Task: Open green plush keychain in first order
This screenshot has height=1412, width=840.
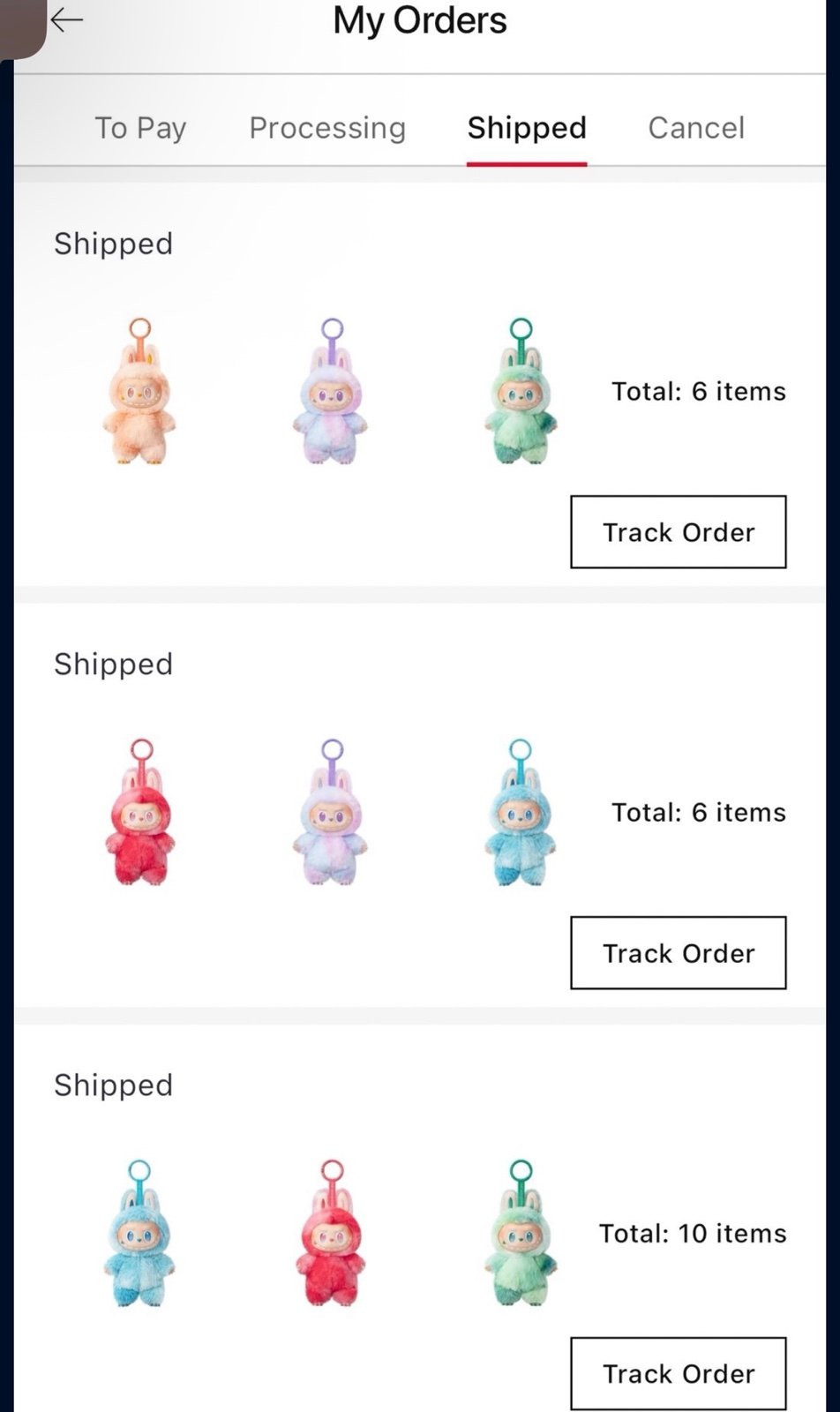Action: pyautogui.click(x=521, y=391)
